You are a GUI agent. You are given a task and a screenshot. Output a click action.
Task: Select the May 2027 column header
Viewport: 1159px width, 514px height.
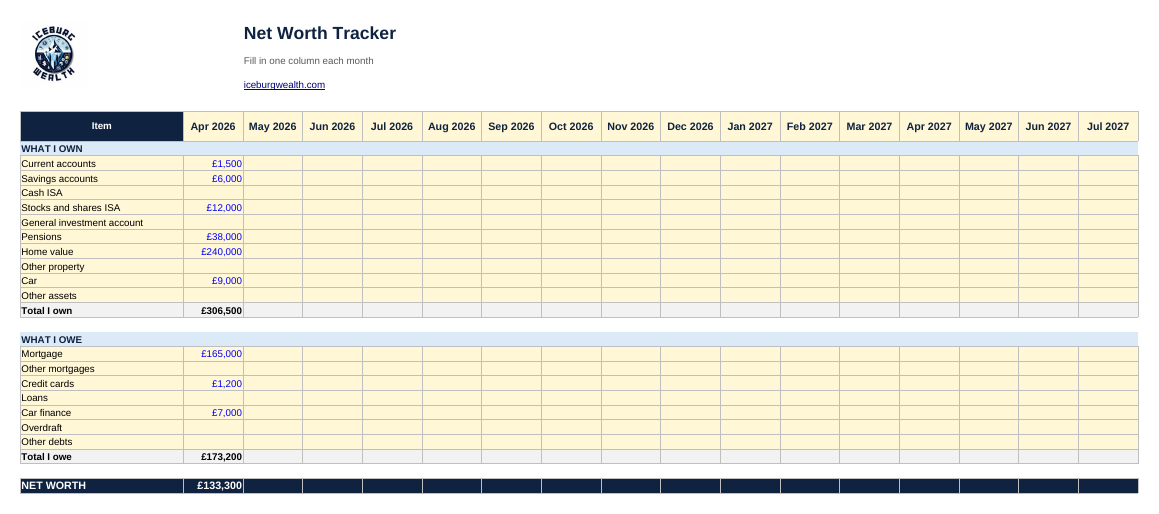point(989,126)
